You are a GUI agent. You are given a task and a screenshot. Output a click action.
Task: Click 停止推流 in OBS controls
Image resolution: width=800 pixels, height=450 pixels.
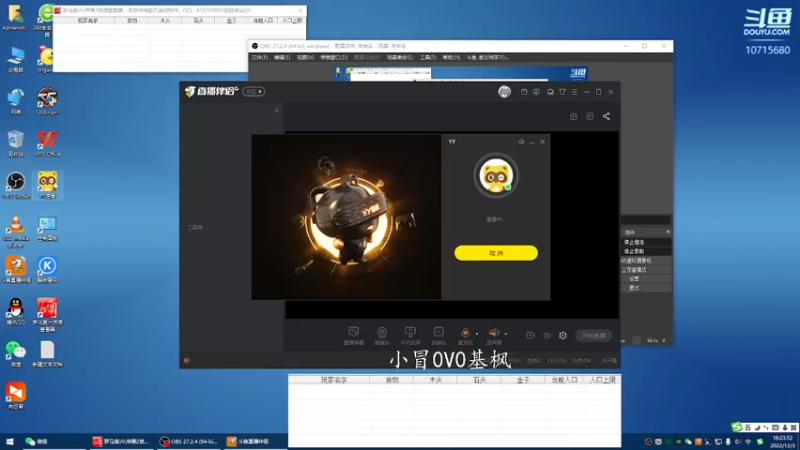[645, 242]
